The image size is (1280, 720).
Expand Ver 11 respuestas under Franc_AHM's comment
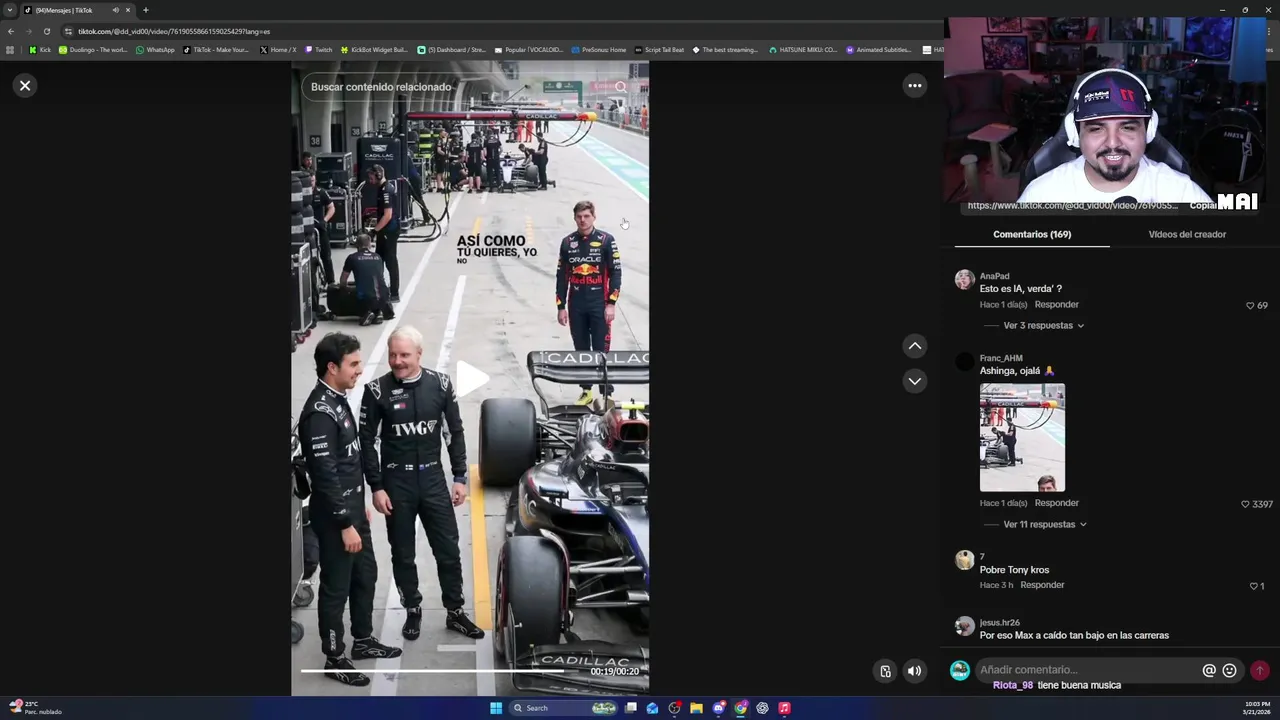coord(1045,524)
